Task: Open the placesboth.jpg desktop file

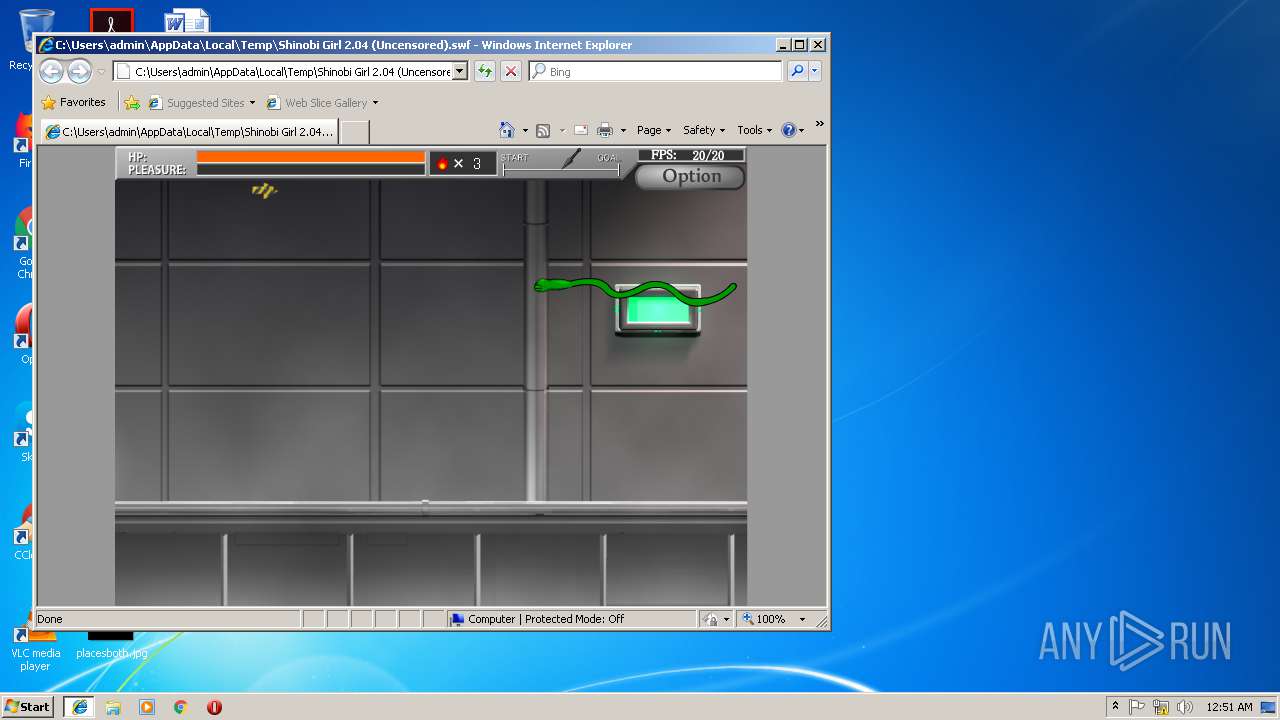Action: coord(111,645)
